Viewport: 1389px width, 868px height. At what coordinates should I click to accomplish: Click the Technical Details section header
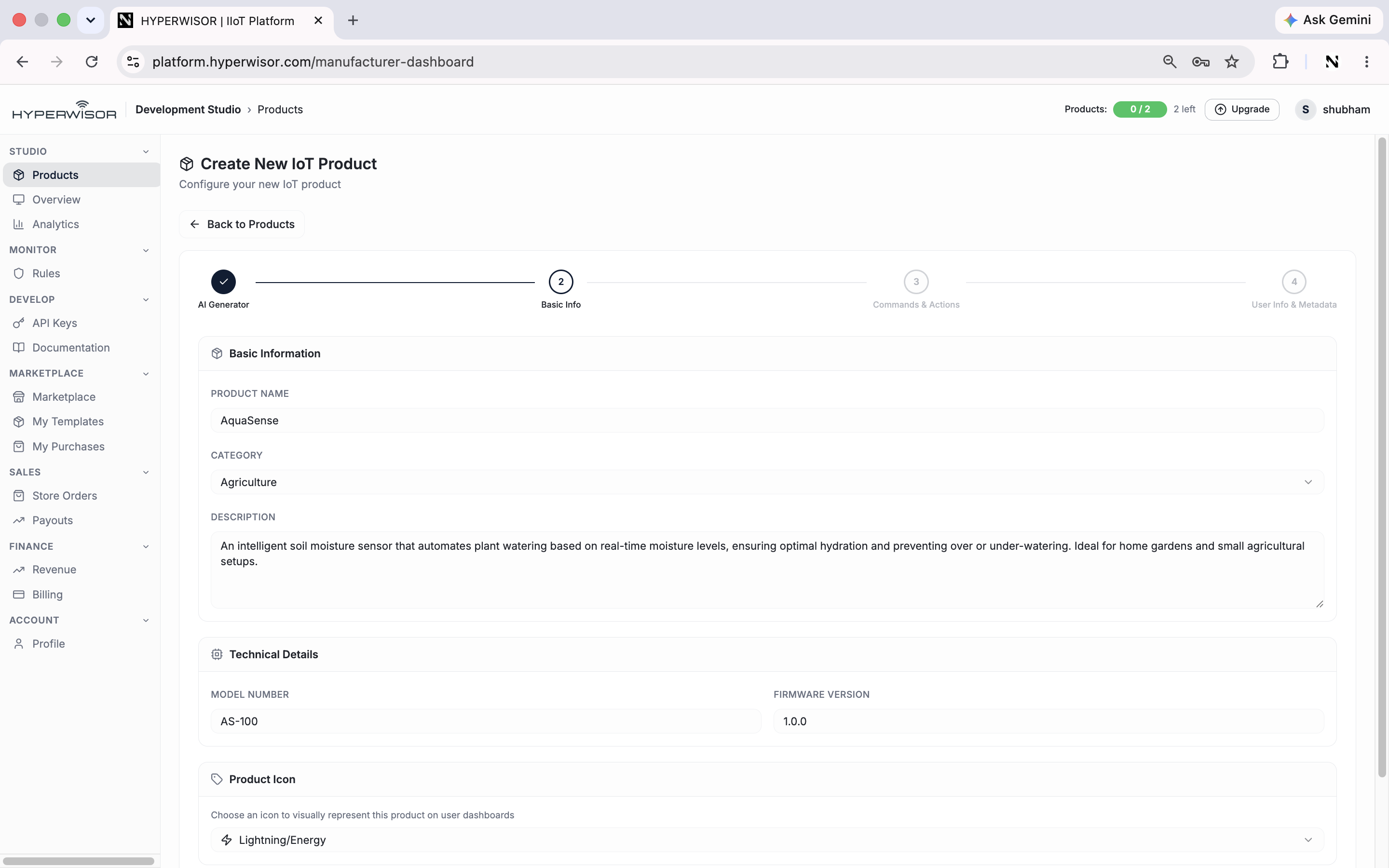pyautogui.click(x=767, y=654)
